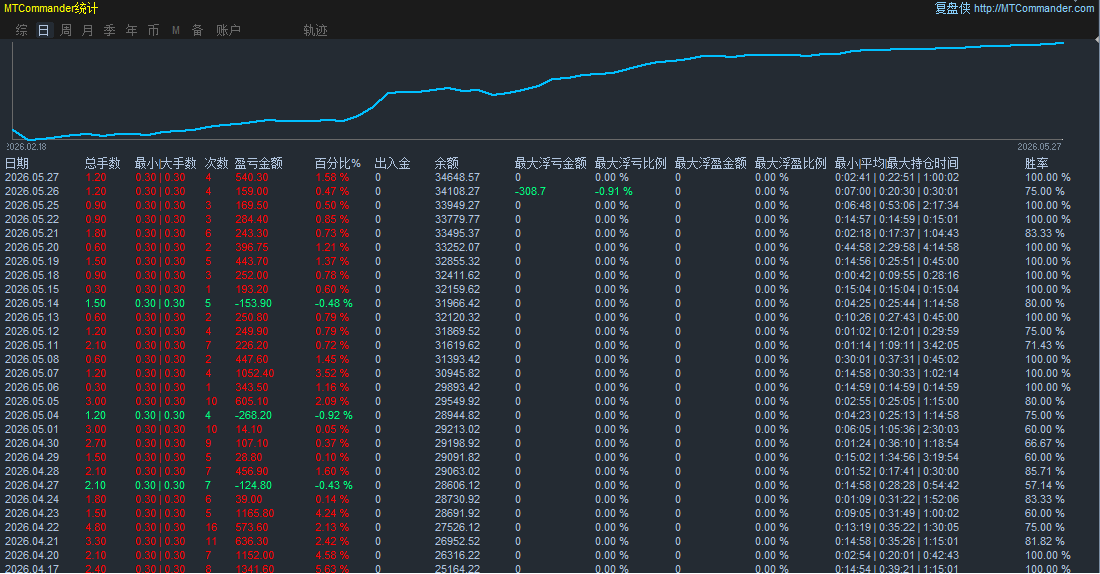Click balance value 31966.42
Viewport: 1100px width, 574px height.
click(457, 304)
